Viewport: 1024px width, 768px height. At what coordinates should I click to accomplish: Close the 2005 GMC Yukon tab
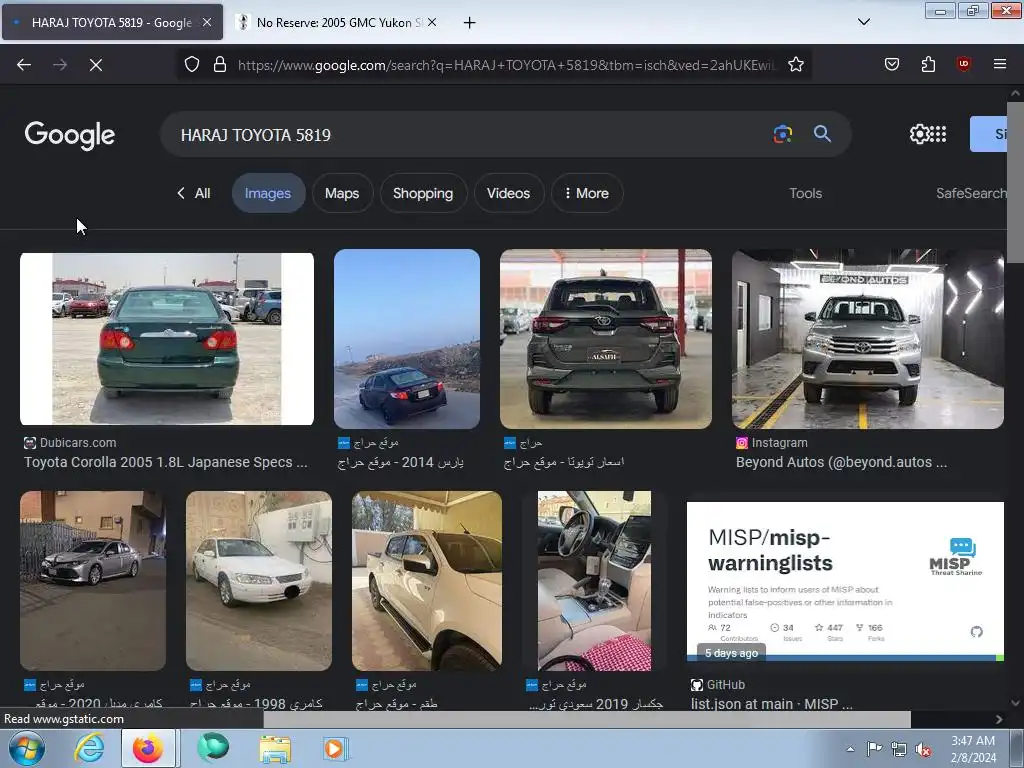point(432,22)
